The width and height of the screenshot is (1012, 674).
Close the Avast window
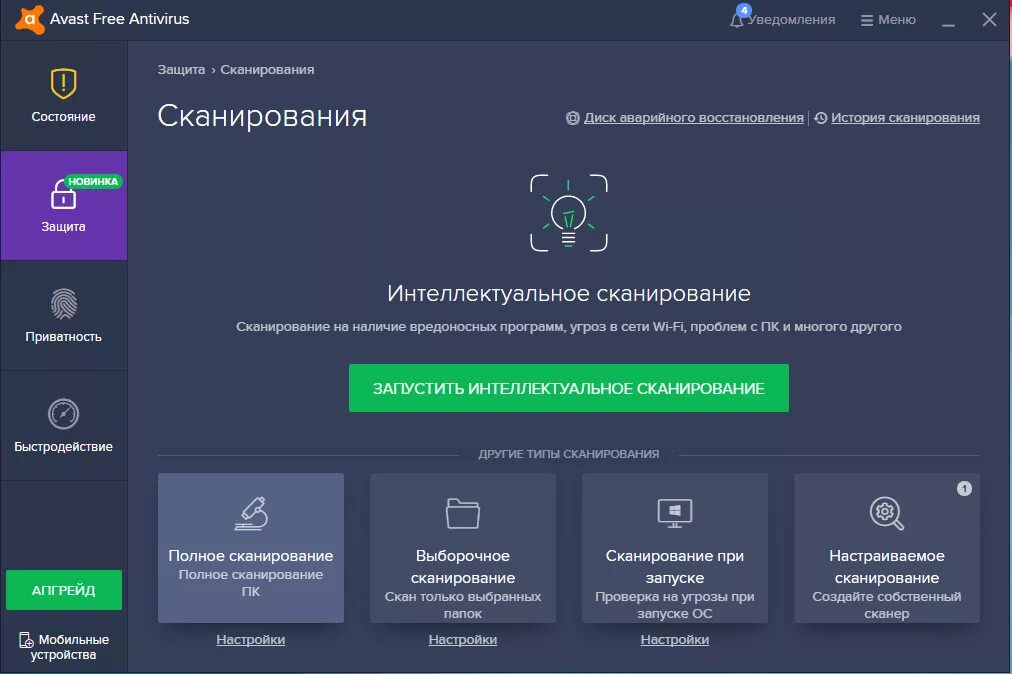click(989, 20)
